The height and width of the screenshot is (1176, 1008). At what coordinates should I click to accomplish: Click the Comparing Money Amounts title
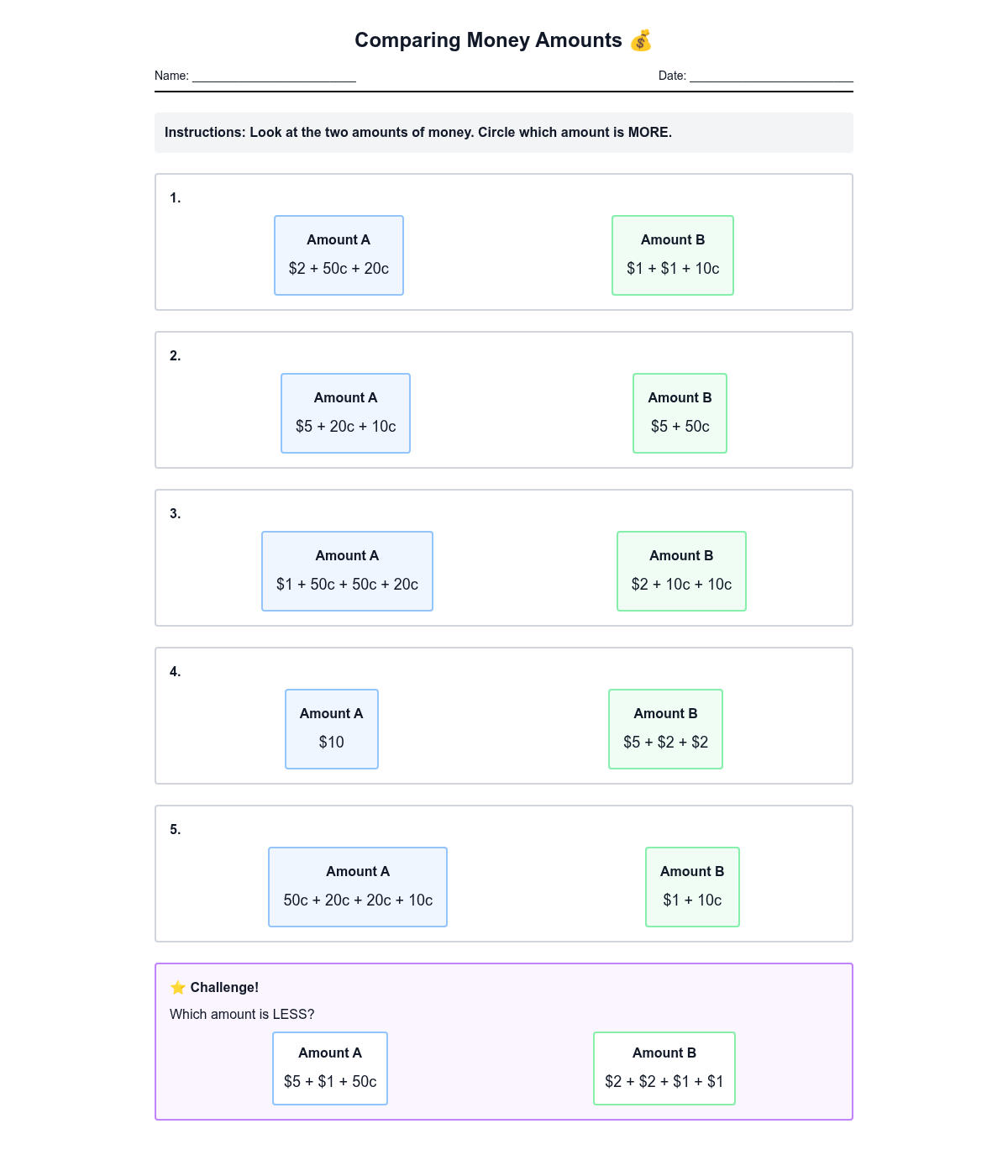click(x=488, y=40)
